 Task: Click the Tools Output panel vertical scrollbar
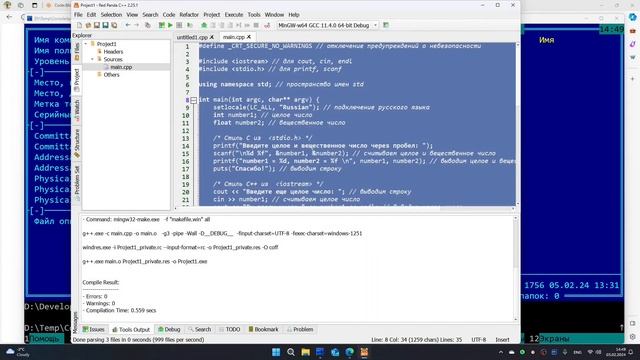tap(516, 268)
